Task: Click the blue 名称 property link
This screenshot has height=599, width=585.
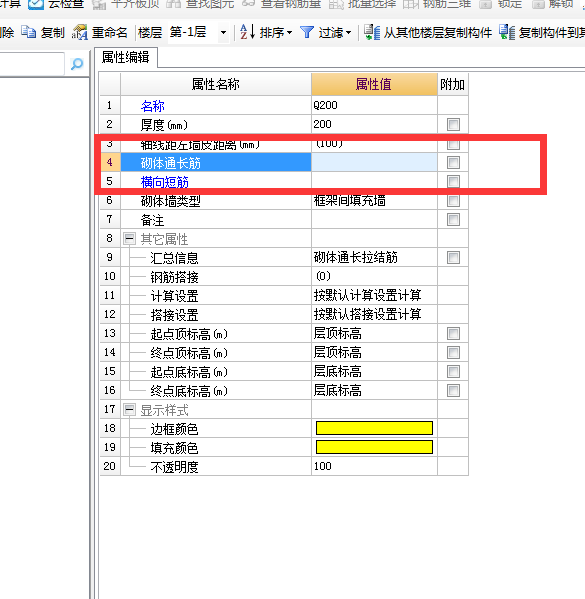Action: coord(152,106)
